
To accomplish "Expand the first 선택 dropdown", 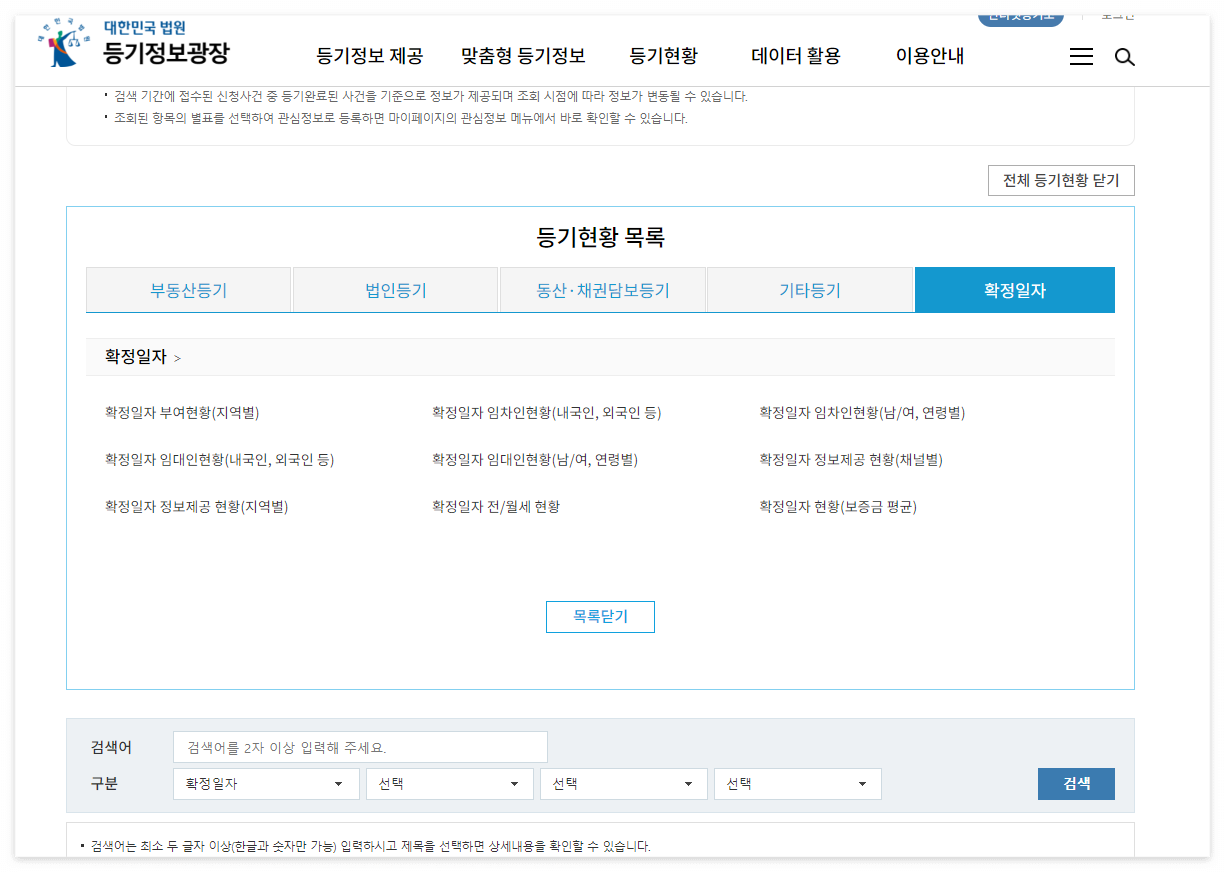I will click(449, 784).
